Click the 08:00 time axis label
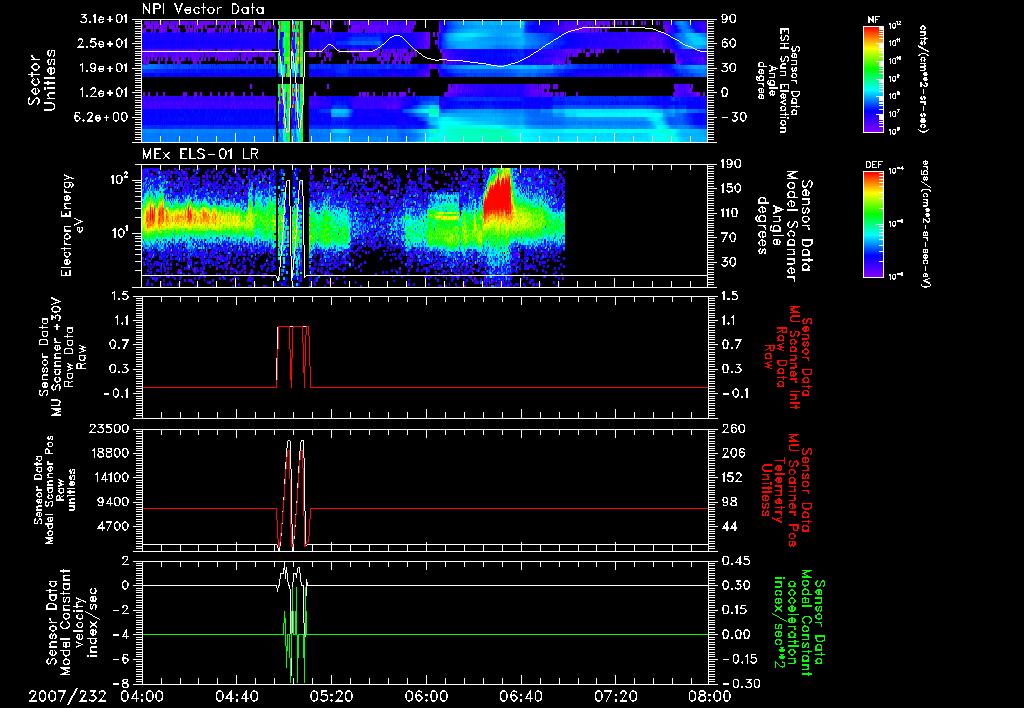 pos(710,696)
